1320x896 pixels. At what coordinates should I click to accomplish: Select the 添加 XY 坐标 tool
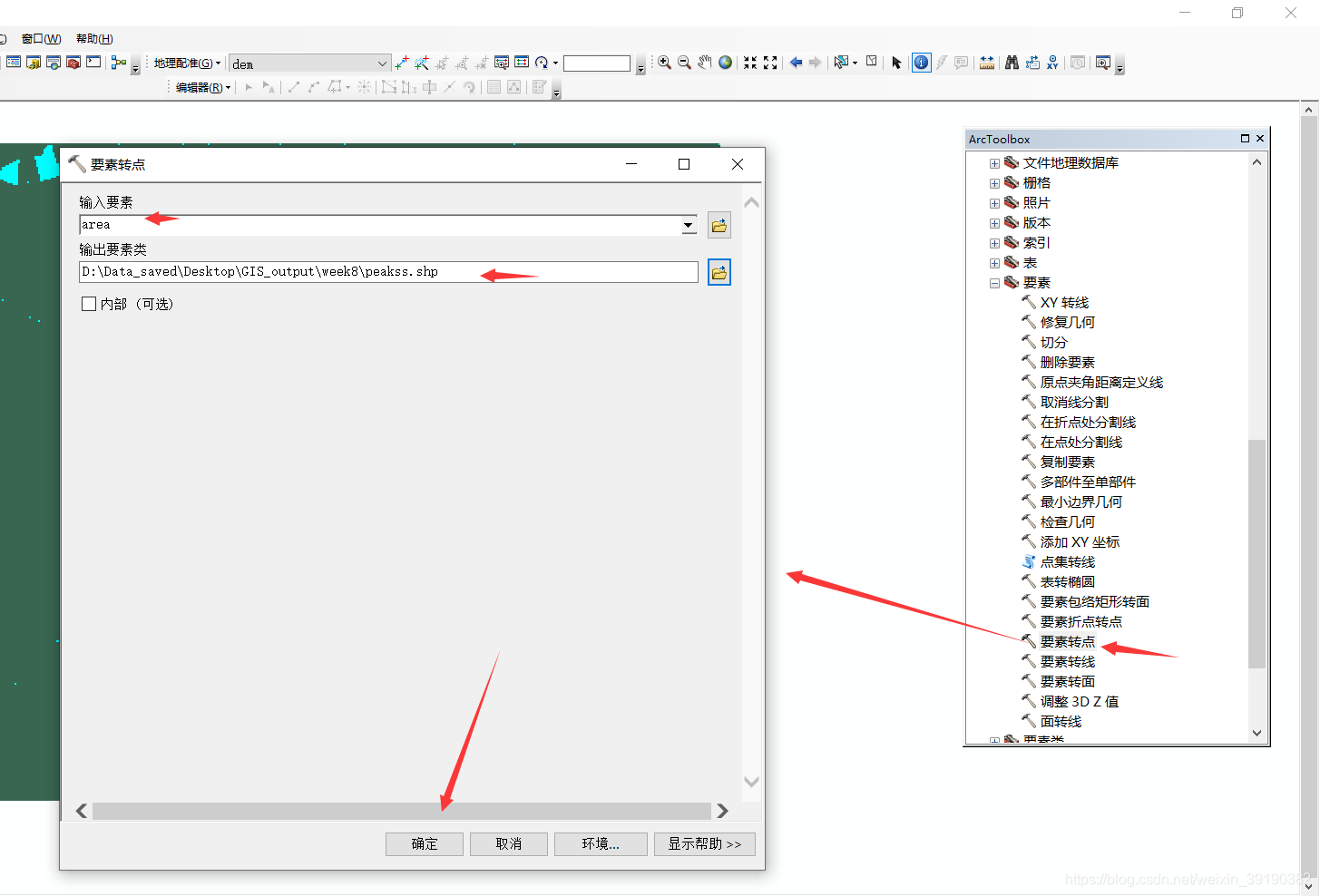[1071, 542]
